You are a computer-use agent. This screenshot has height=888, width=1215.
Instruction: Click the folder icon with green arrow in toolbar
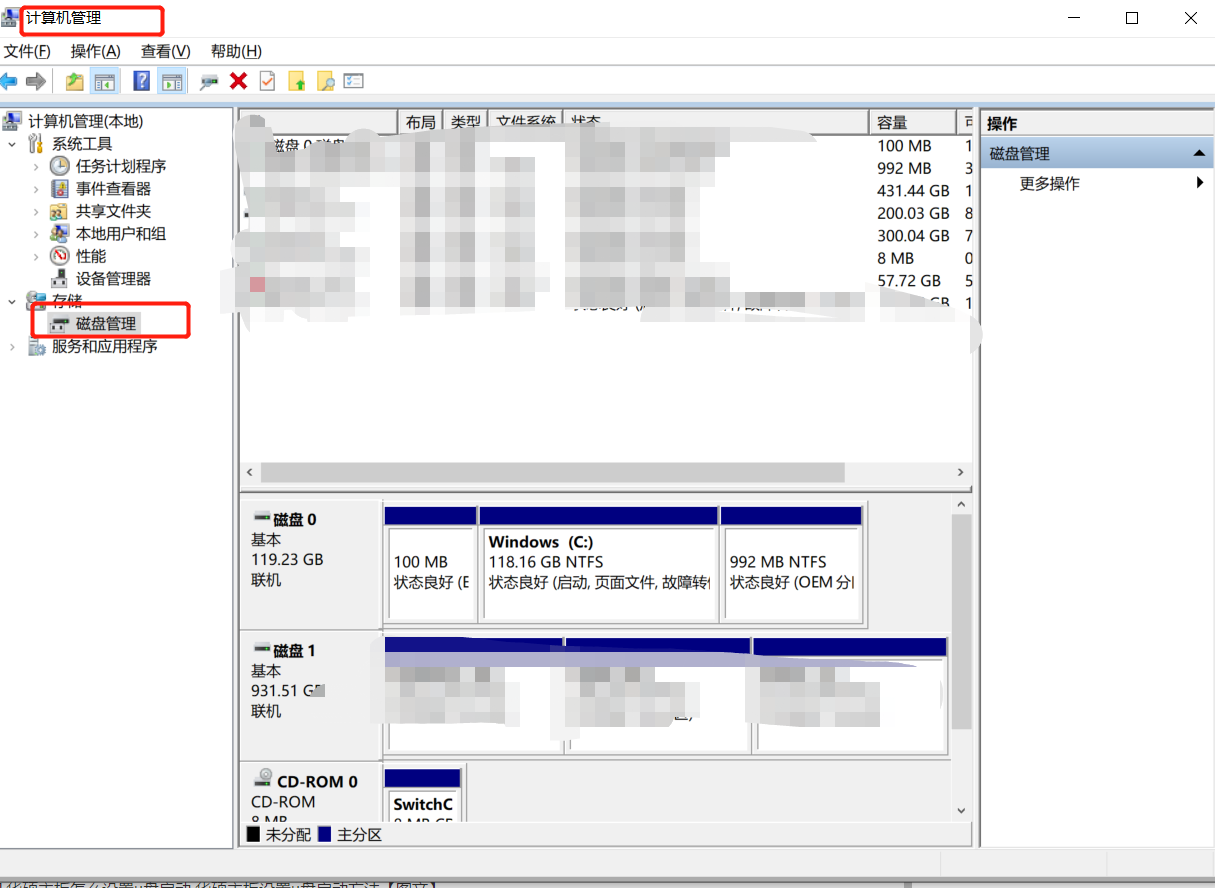click(73, 81)
